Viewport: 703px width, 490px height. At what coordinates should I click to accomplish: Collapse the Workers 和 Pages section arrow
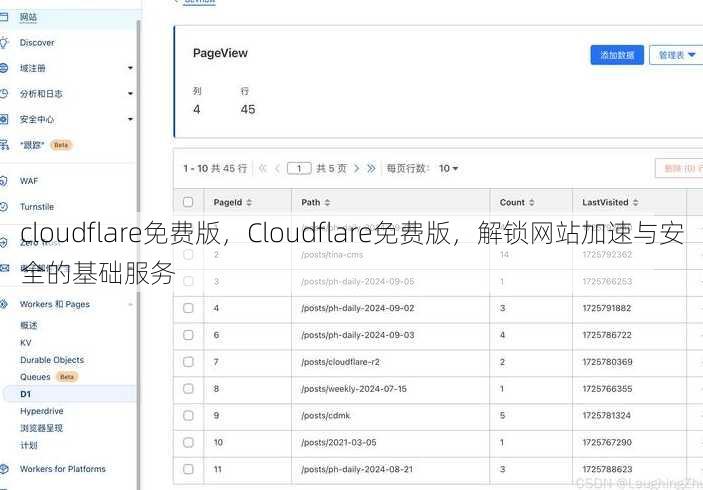(x=130, y=304)
